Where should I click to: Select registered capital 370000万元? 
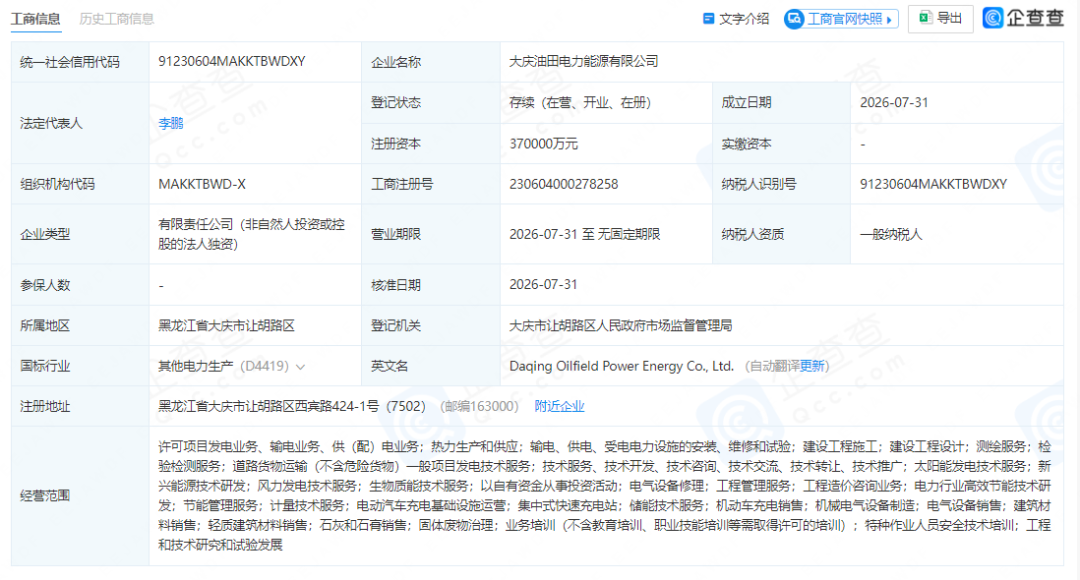[x=543, y=144]
